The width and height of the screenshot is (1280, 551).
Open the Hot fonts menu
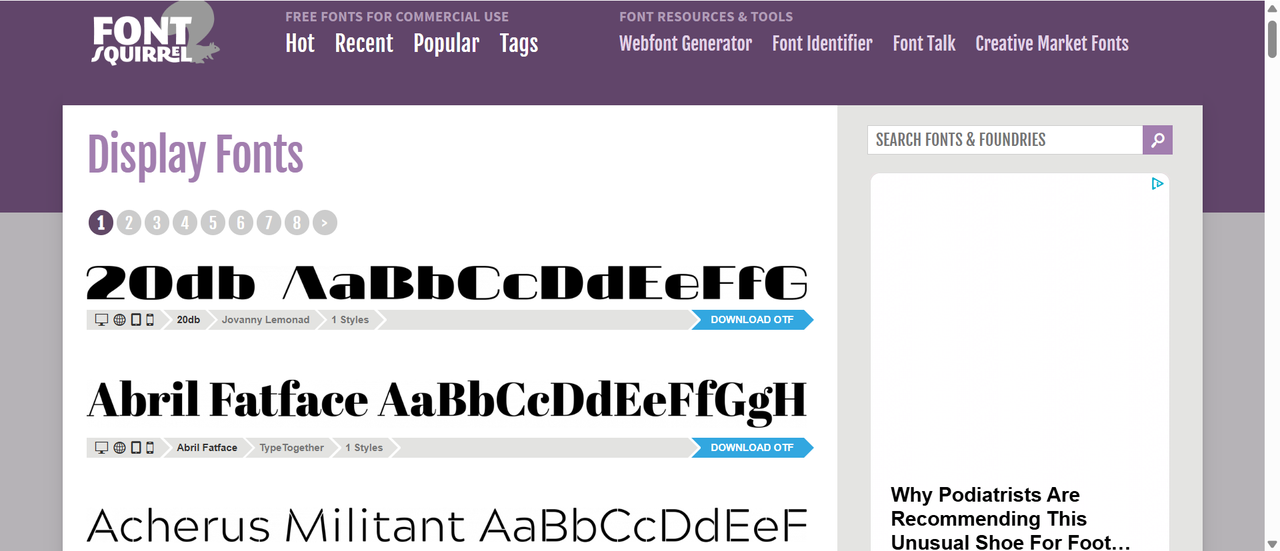(x=300, y=43)
